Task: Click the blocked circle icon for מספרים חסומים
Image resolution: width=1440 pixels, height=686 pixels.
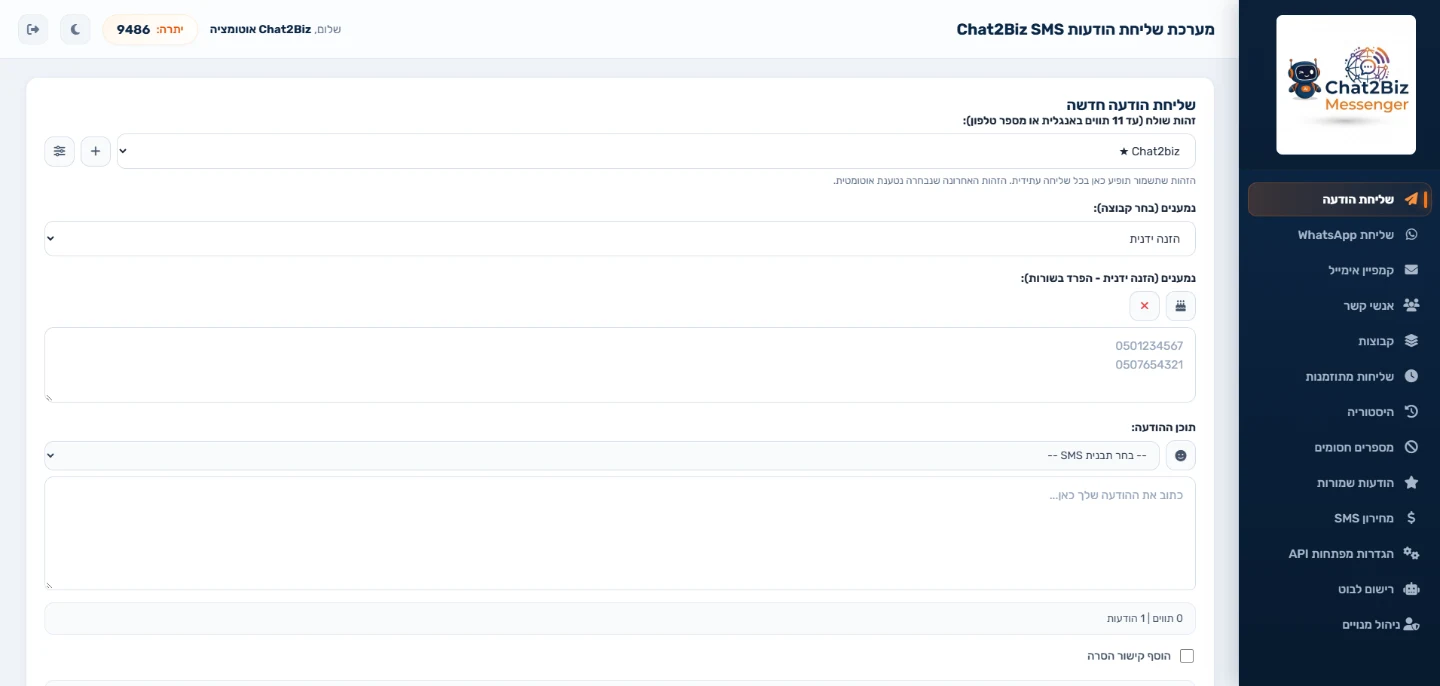Action: (1411, 447)
